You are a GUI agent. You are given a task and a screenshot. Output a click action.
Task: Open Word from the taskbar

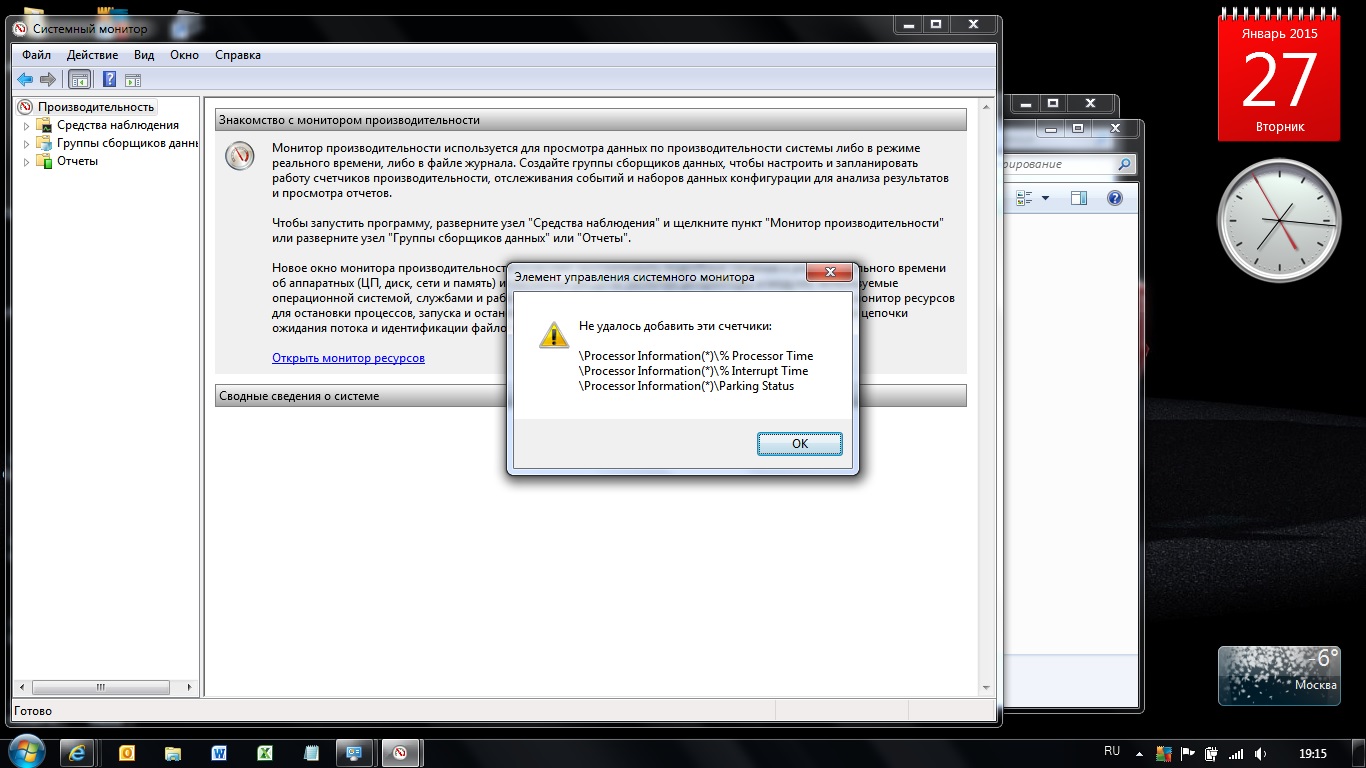click(220, 753)
